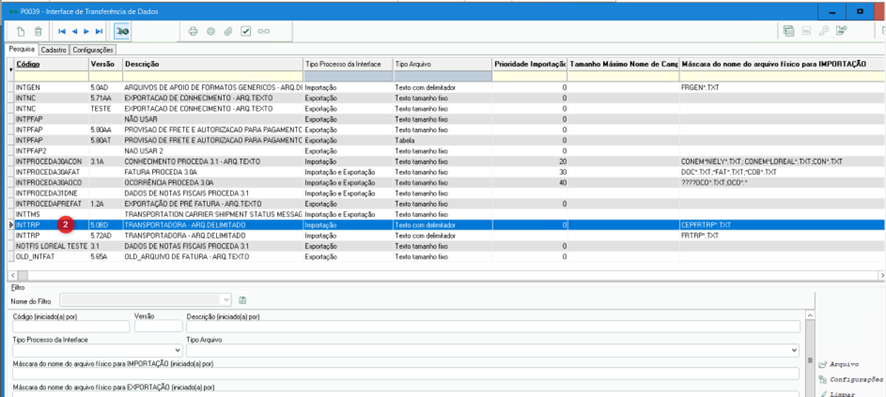The height and width of the screenshot is (397, 886).
Task: Go to first record arrow
Action: [x=62, y=32]
